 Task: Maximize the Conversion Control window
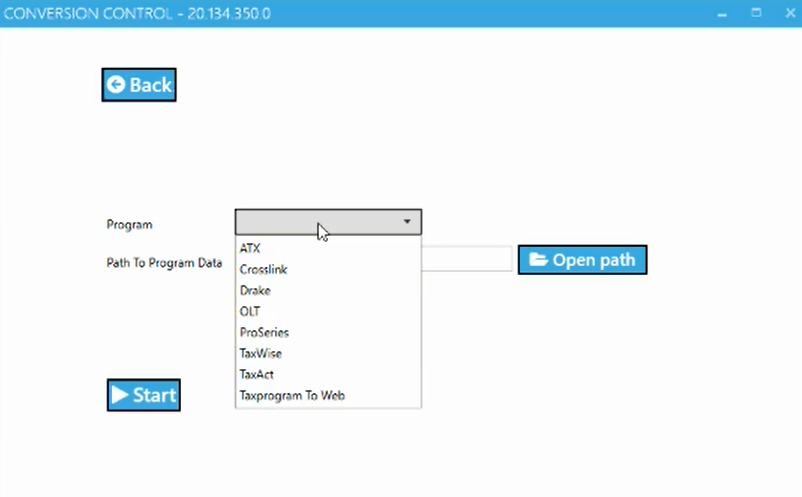[756, 13]
